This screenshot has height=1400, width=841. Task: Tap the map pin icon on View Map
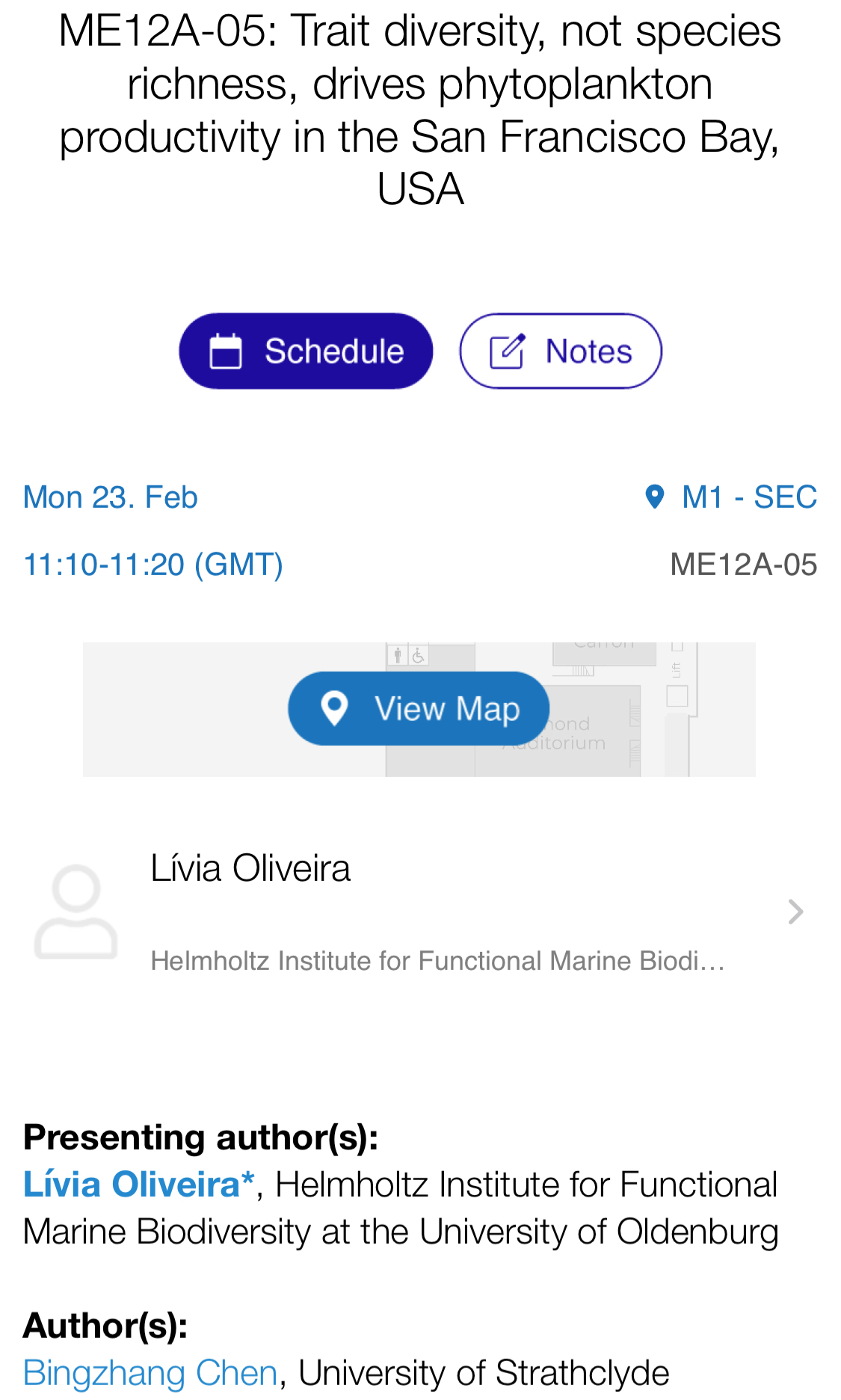(334, 708)
